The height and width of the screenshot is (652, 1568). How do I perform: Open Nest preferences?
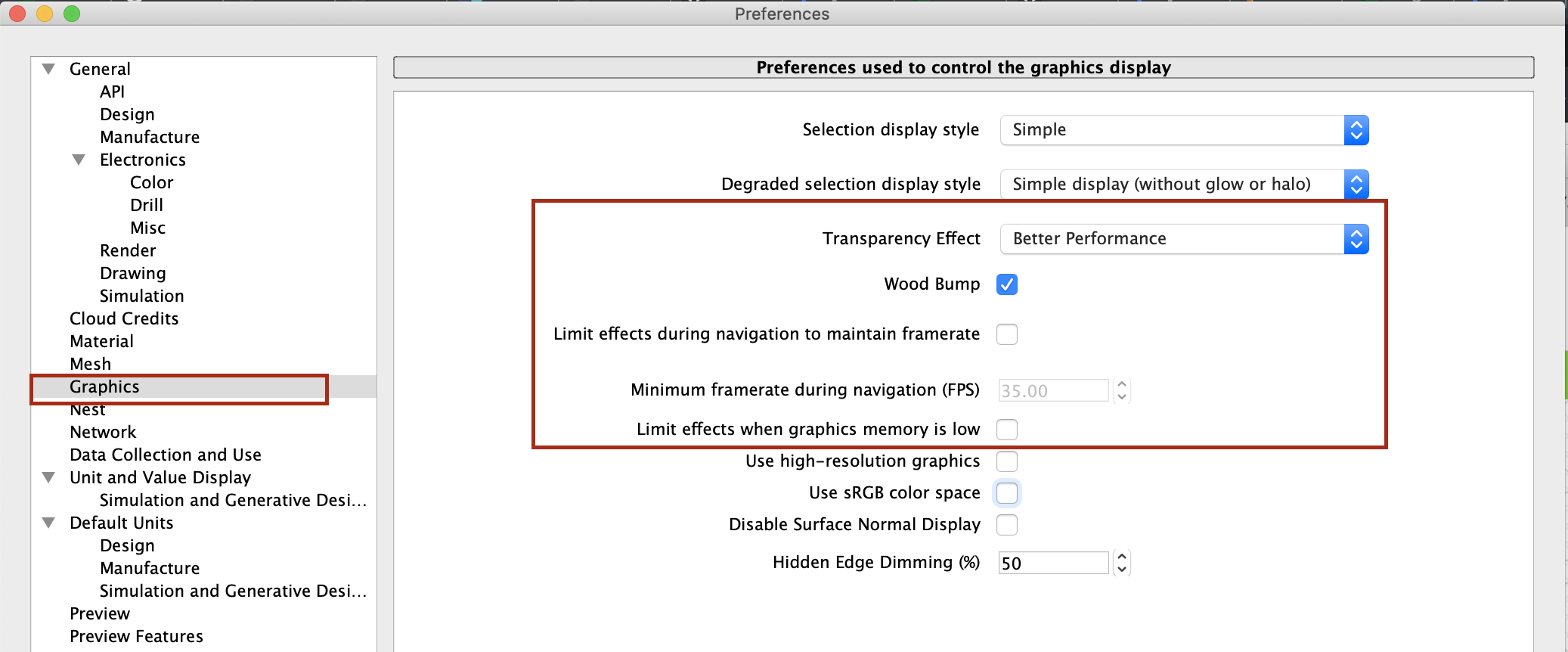point(88,411)
